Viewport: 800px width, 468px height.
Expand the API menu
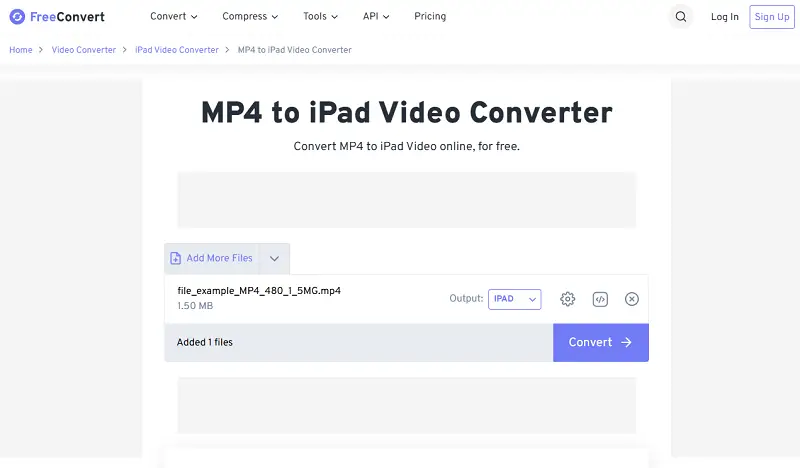(x=376, y=16)
